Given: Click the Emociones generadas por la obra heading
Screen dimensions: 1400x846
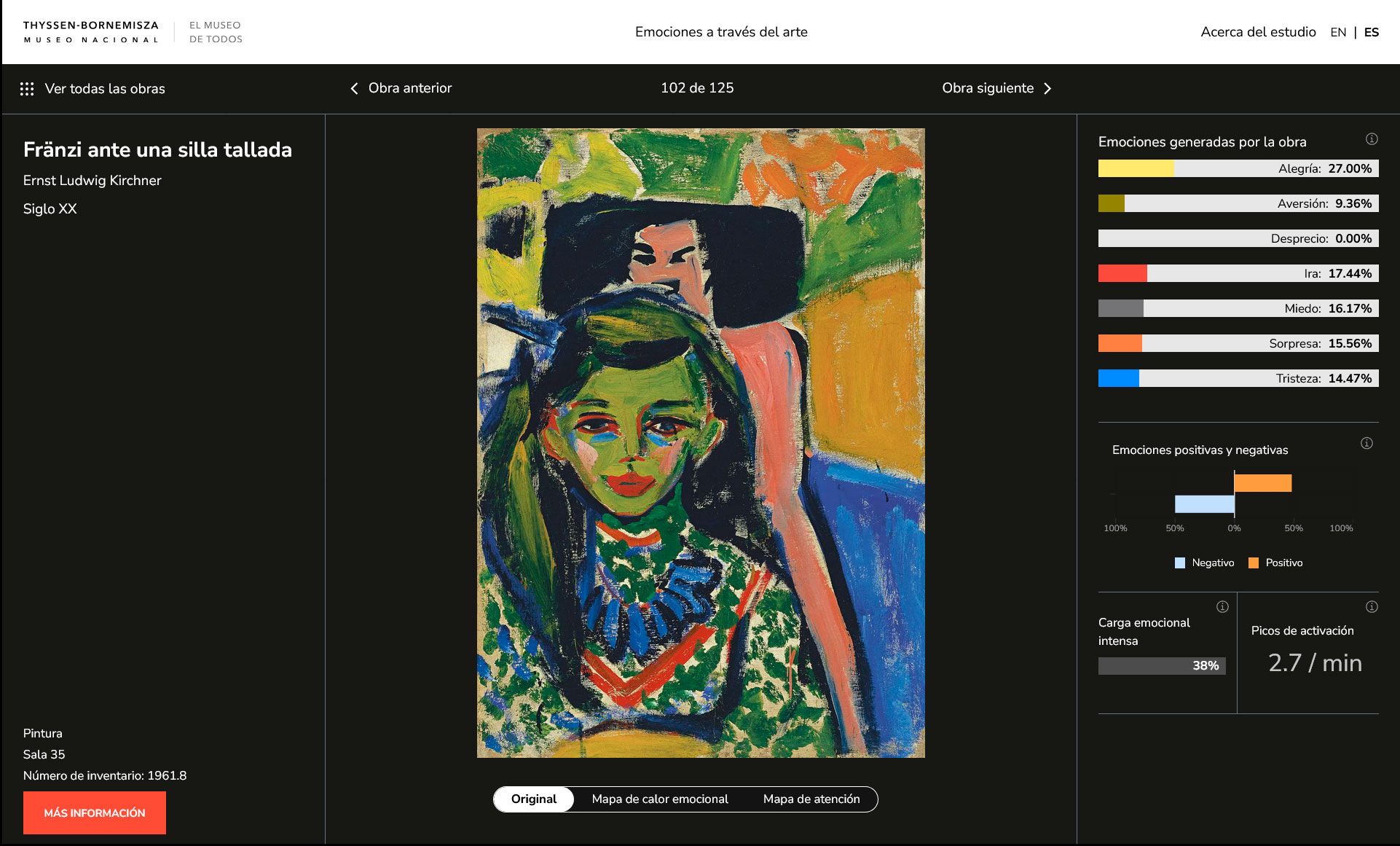Looking at the screenshot, I should [1202, 142].
